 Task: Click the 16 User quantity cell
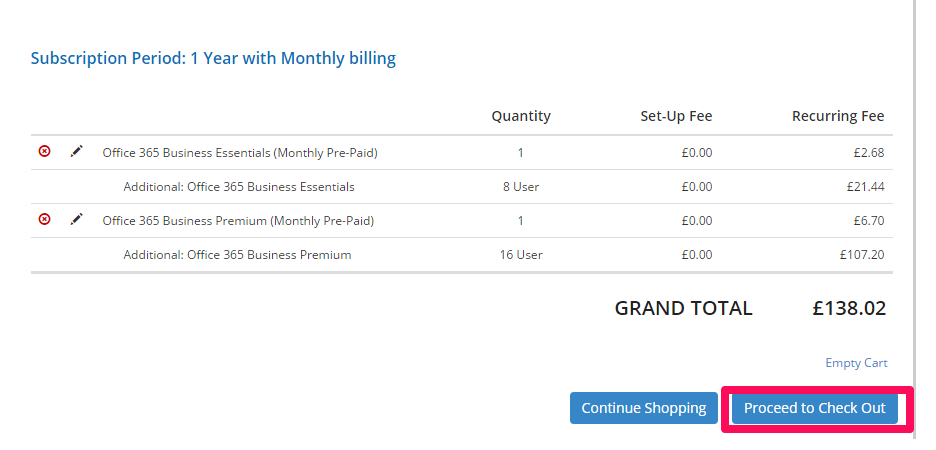pos(521,255)
